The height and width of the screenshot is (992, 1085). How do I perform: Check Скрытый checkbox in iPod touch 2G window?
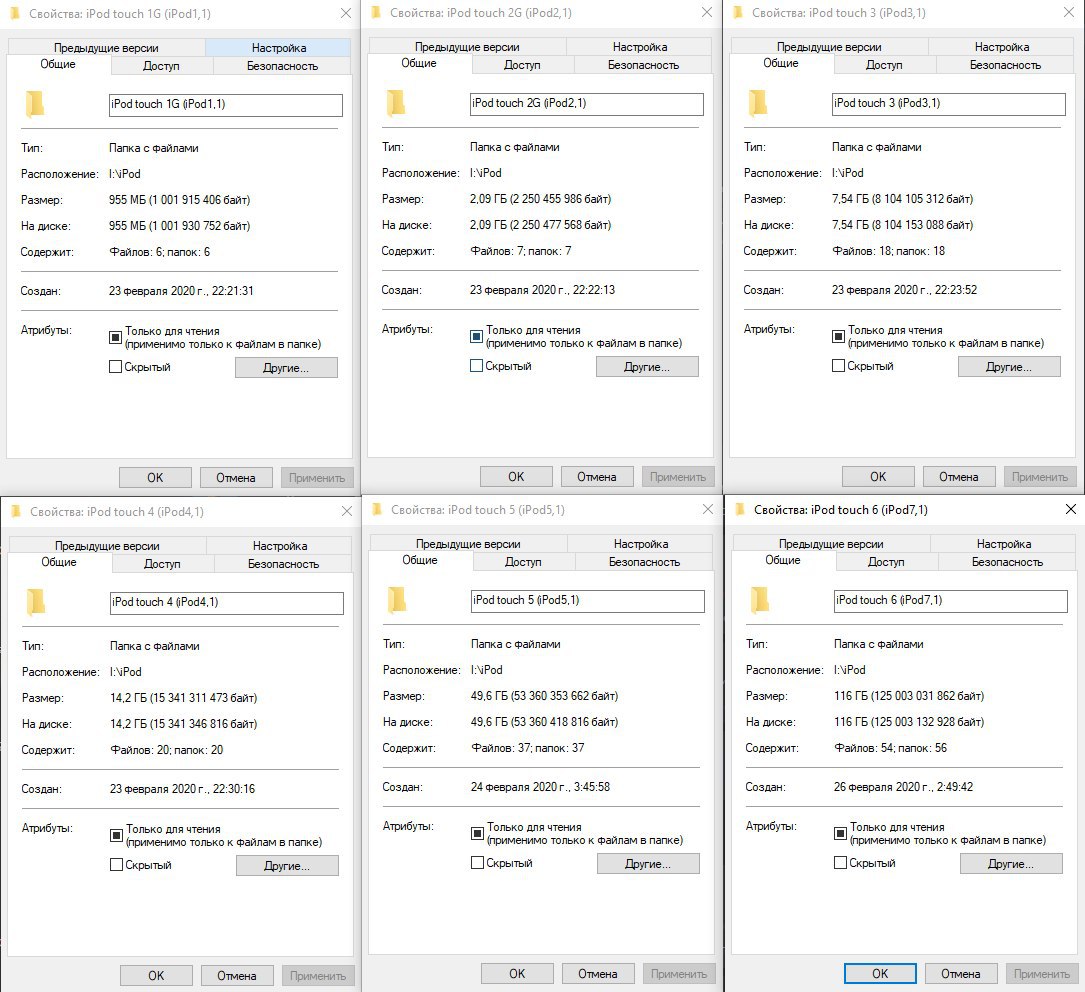point(476,365)
